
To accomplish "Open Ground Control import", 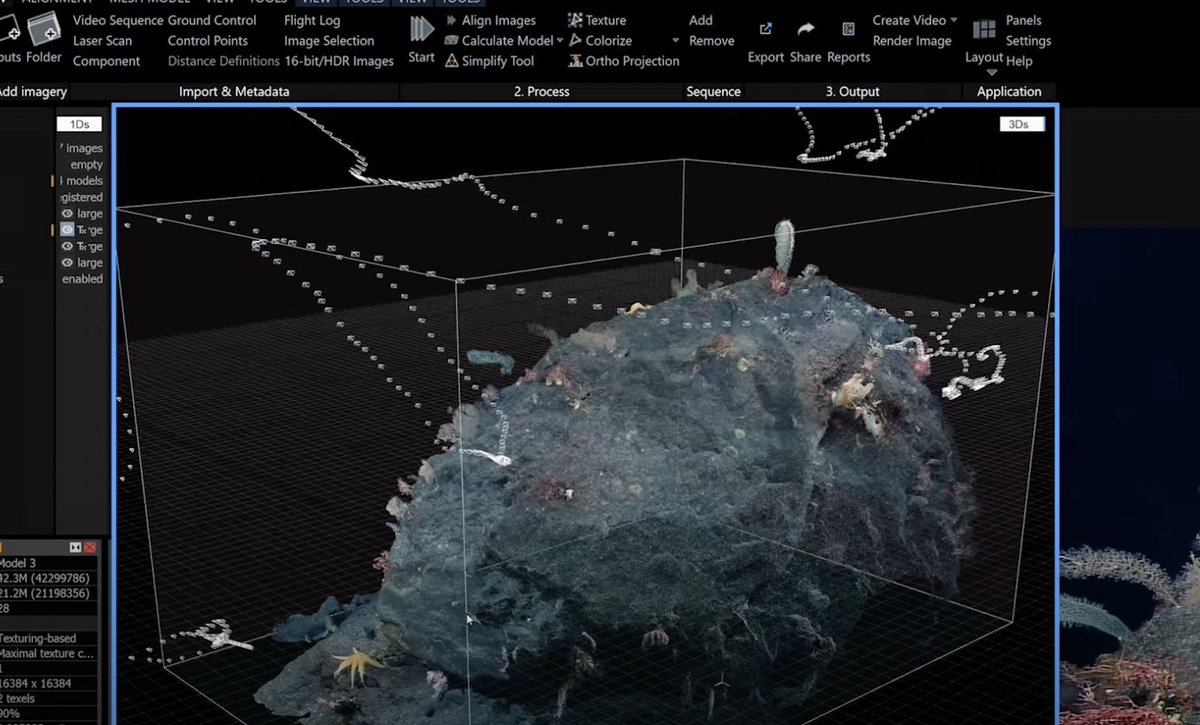I will [212, 20].
